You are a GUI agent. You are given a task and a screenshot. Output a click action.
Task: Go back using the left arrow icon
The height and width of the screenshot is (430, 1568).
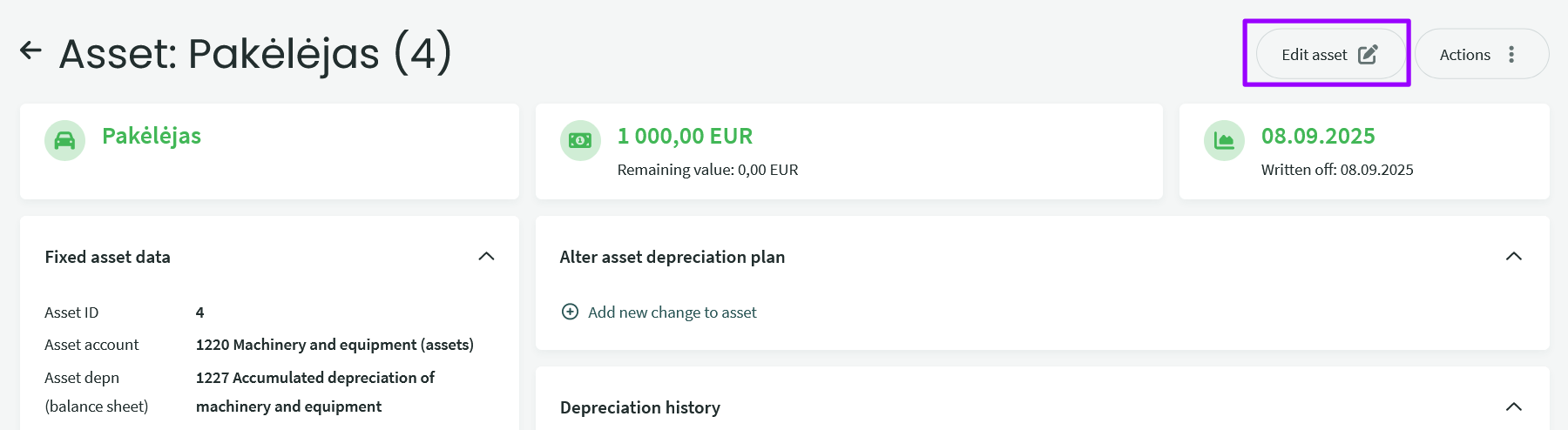(x=31, y=50)
